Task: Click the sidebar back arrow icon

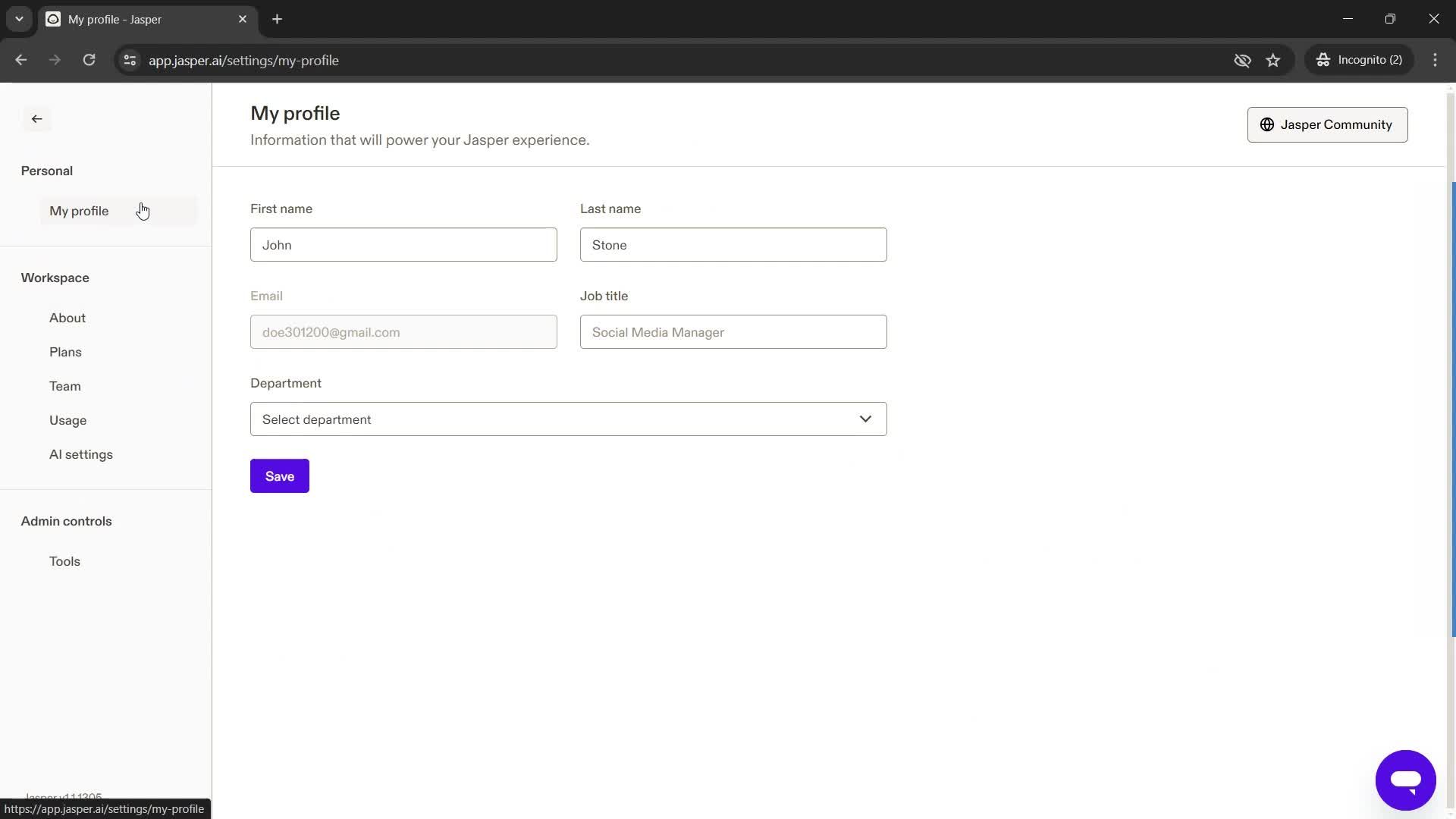Action: [x=36, y=119]
